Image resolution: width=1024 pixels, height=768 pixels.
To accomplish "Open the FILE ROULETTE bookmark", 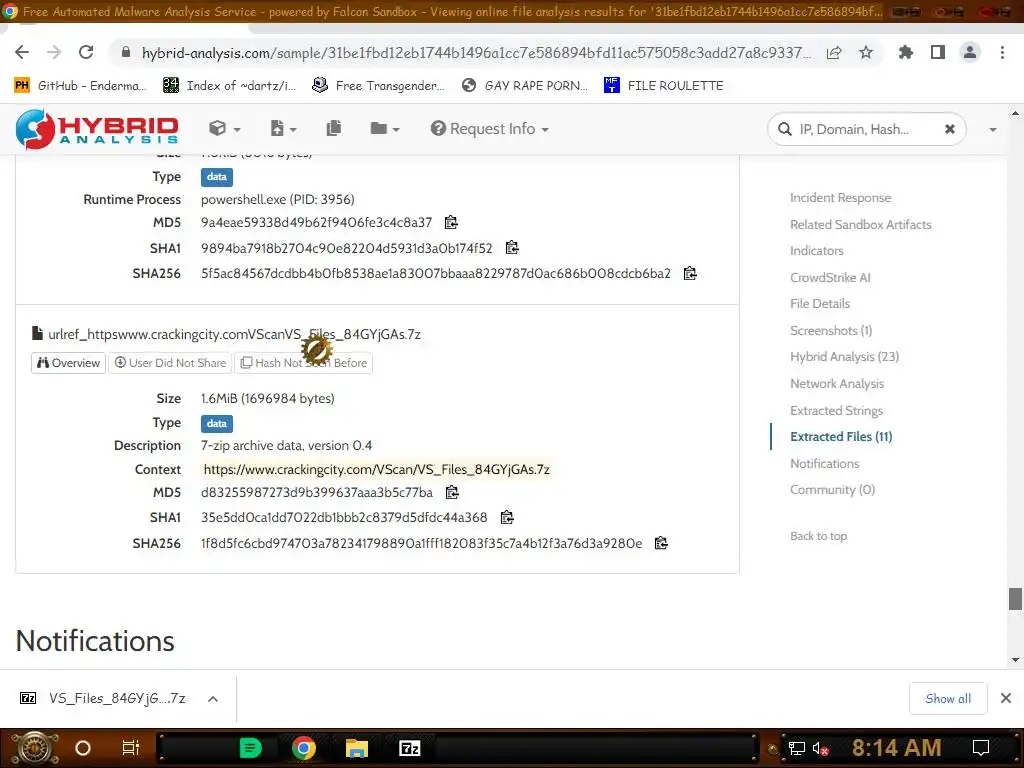I will (x=664, y=86).
